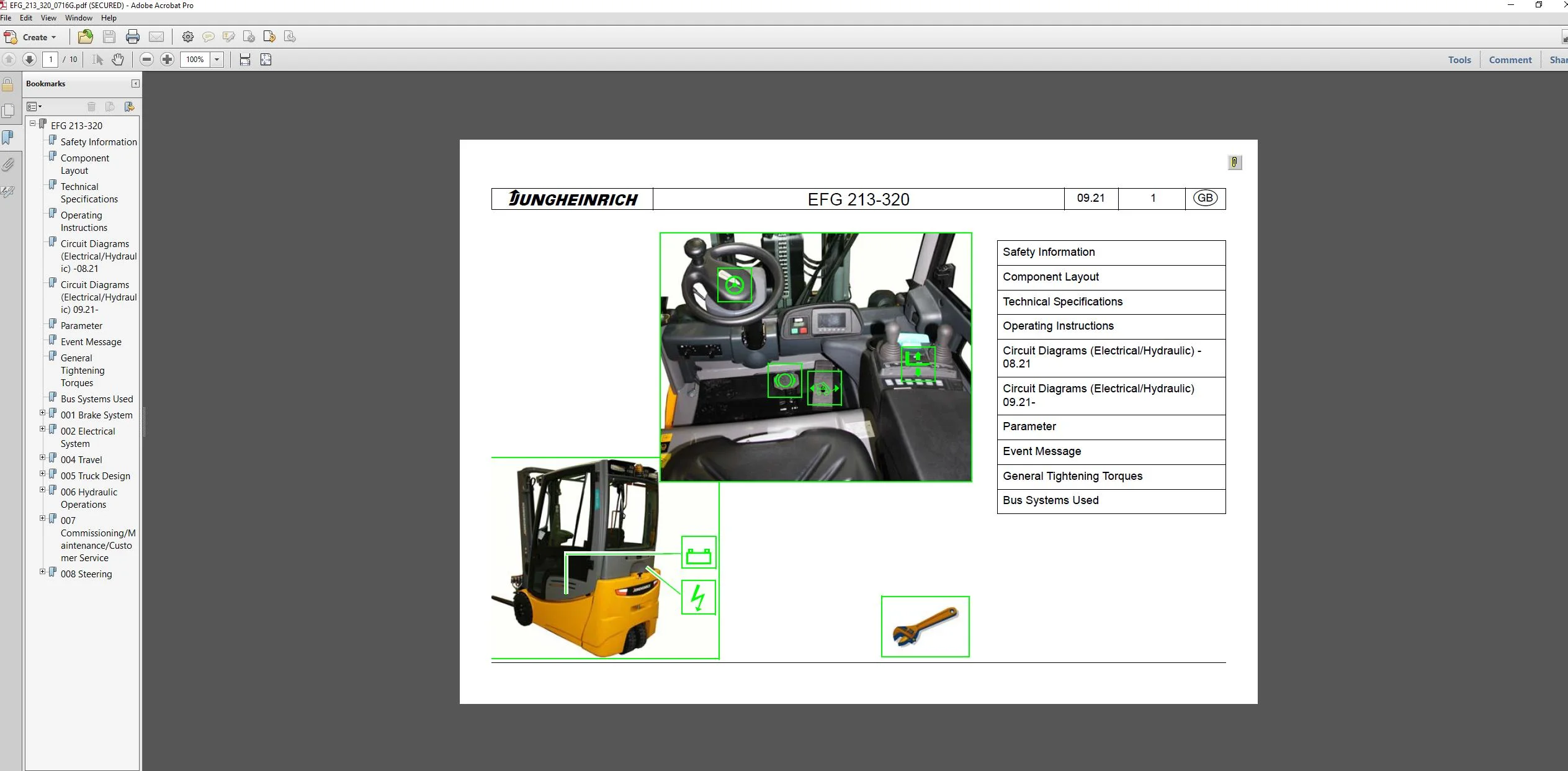This screenshot has height=771, width=1568.
Task: Click the delete bookmark trash icon
Action: (91, 107)
